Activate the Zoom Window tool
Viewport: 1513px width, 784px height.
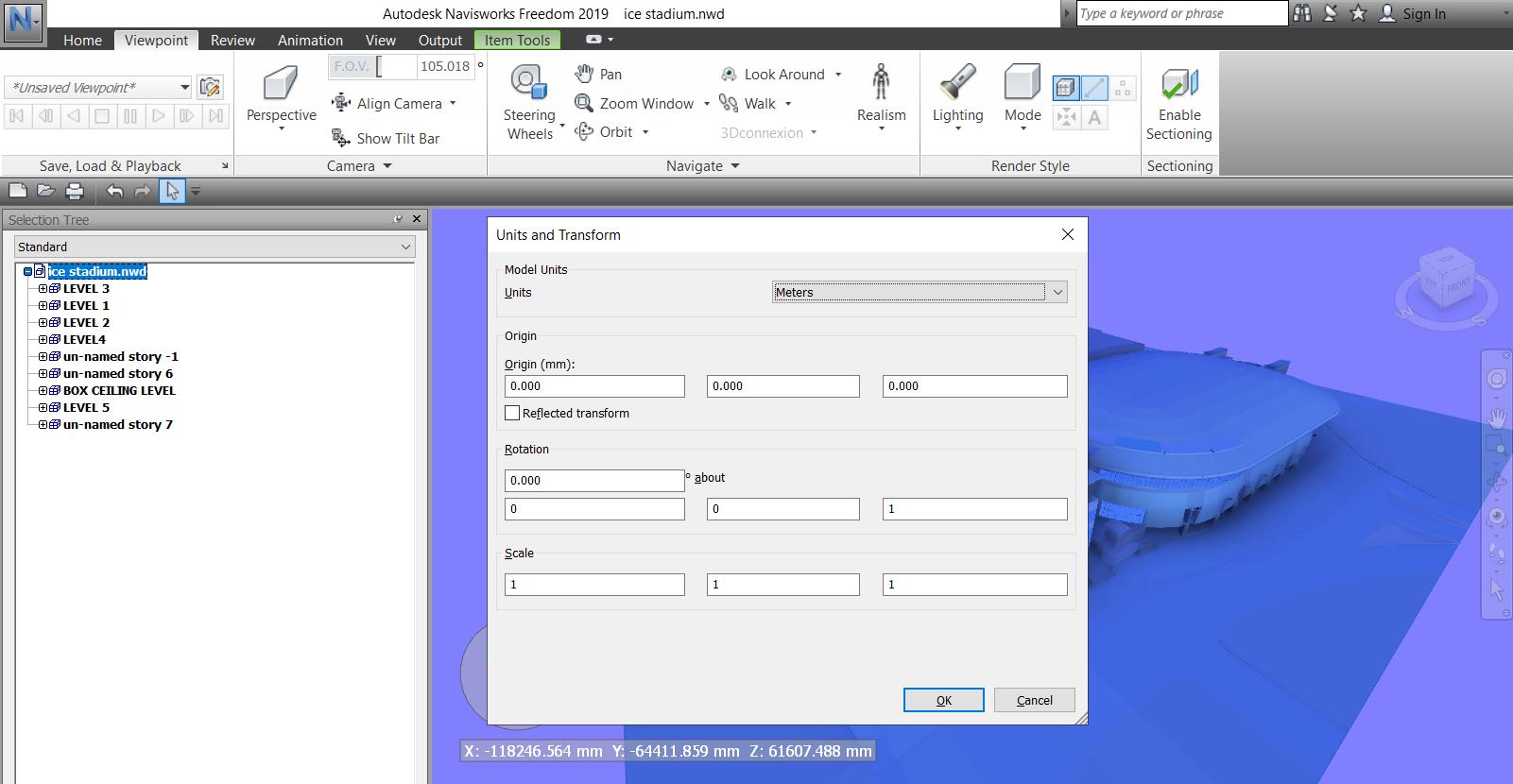pyautogui.click(x=634, y=103)
